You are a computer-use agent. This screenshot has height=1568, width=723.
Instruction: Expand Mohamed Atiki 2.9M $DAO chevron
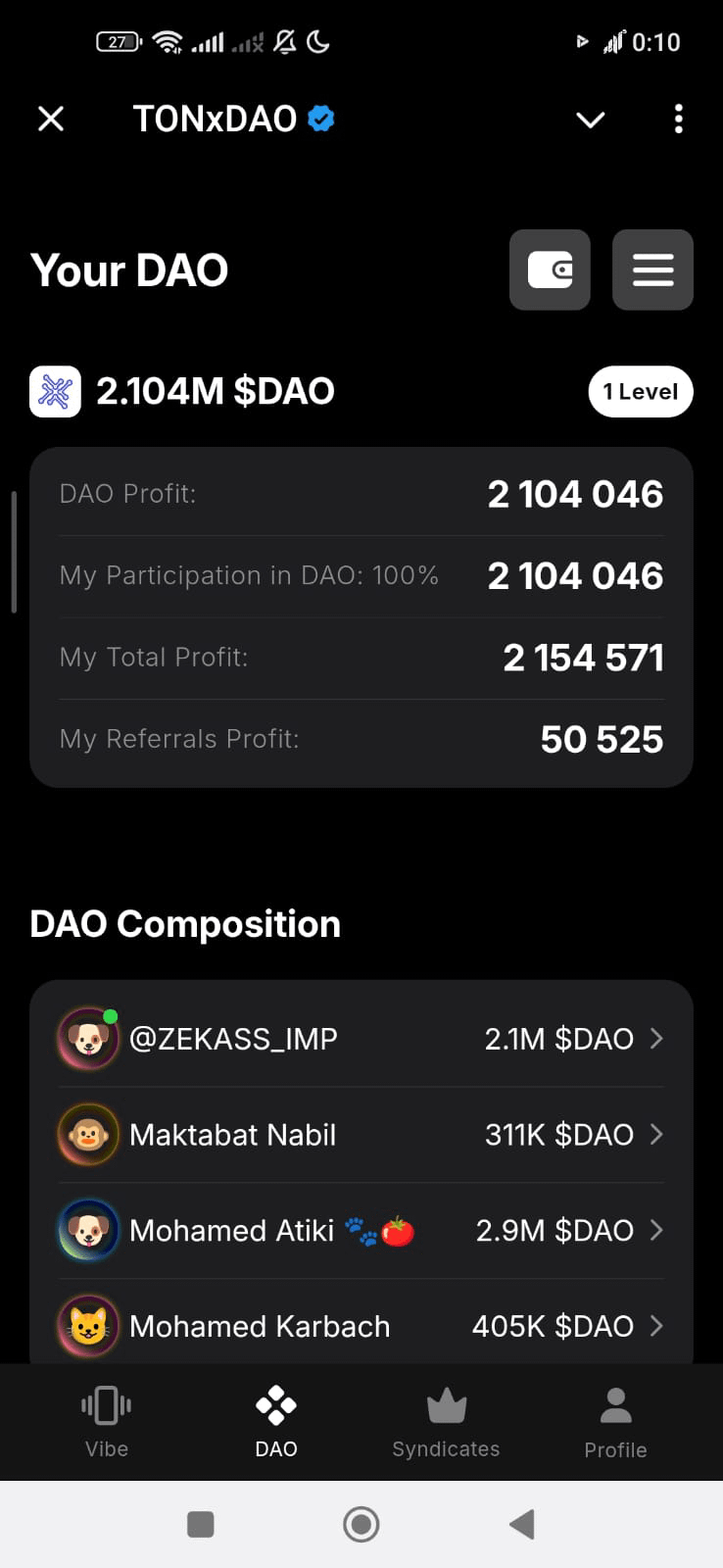click(656, 1230)
